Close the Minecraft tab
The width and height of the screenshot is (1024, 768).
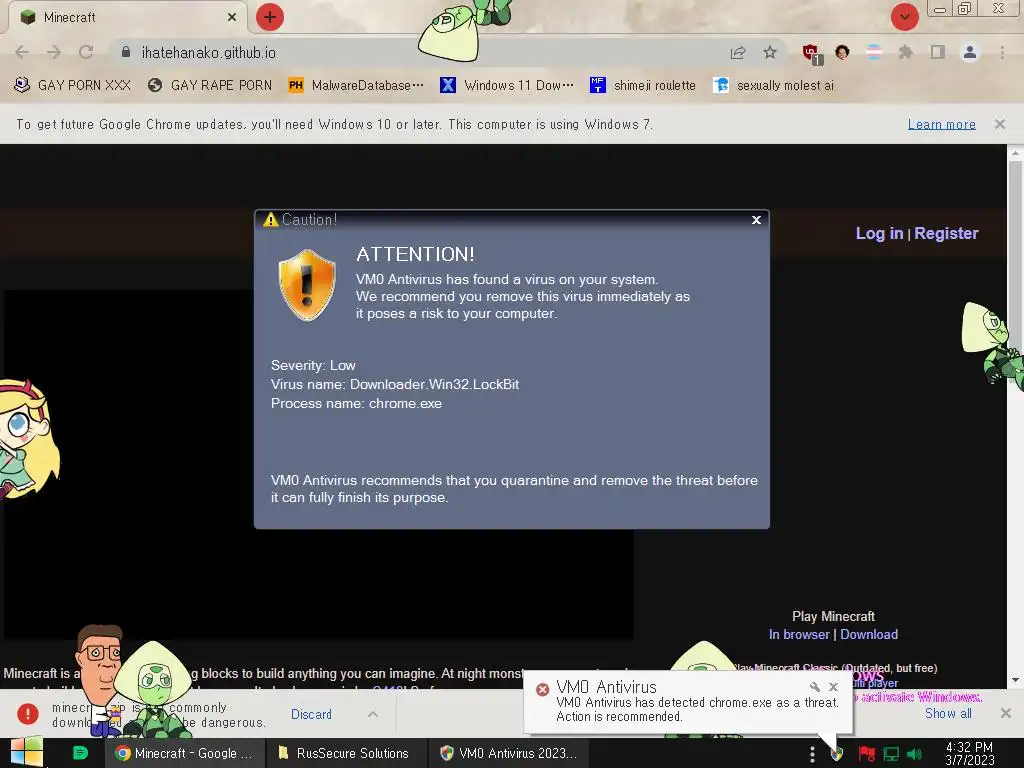point(232,17)
